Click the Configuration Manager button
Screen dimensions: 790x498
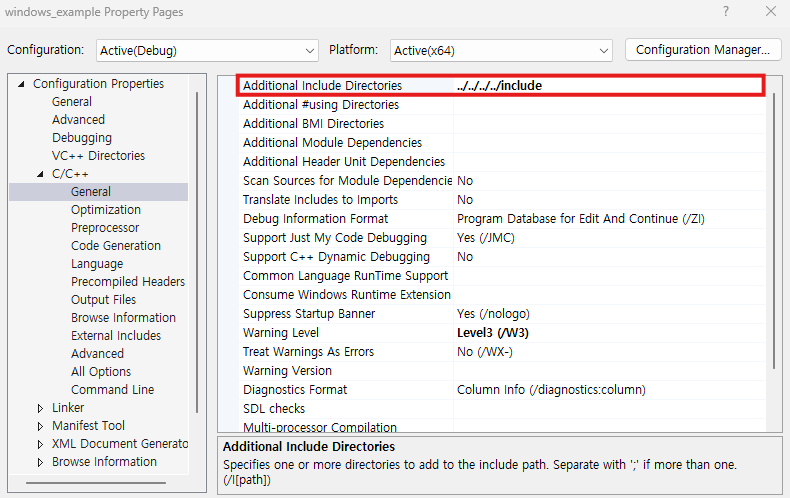pyautogui.click(x=702, y=50)
